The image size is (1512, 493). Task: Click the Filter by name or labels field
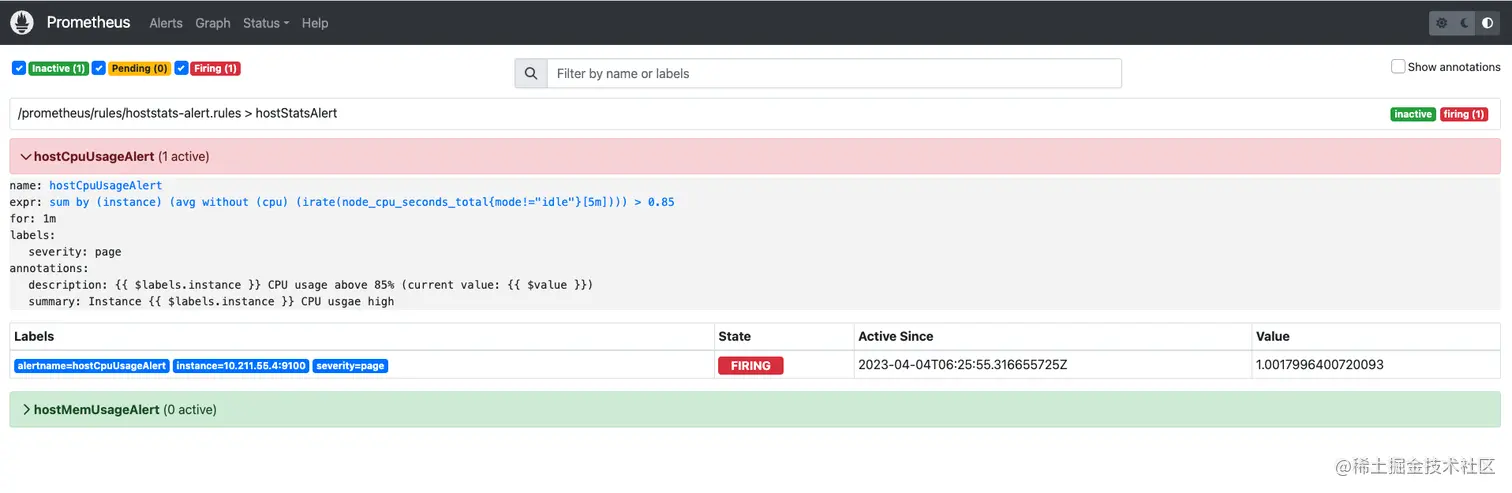click(834, 73)
